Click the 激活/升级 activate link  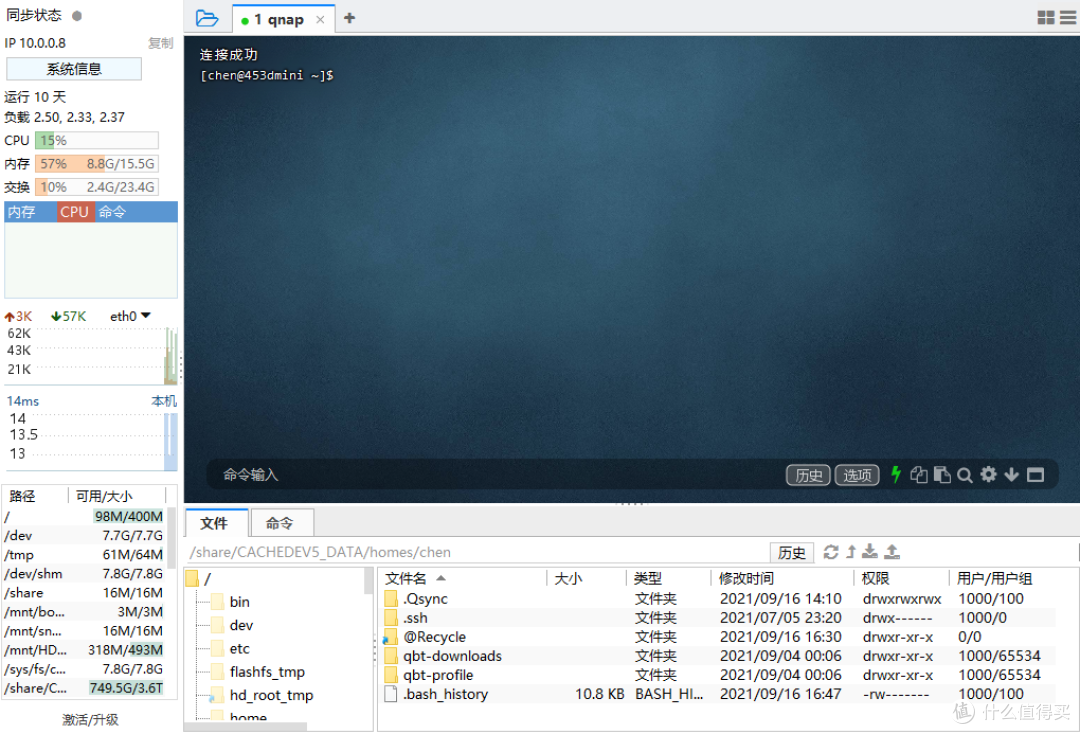pos(90,720)
